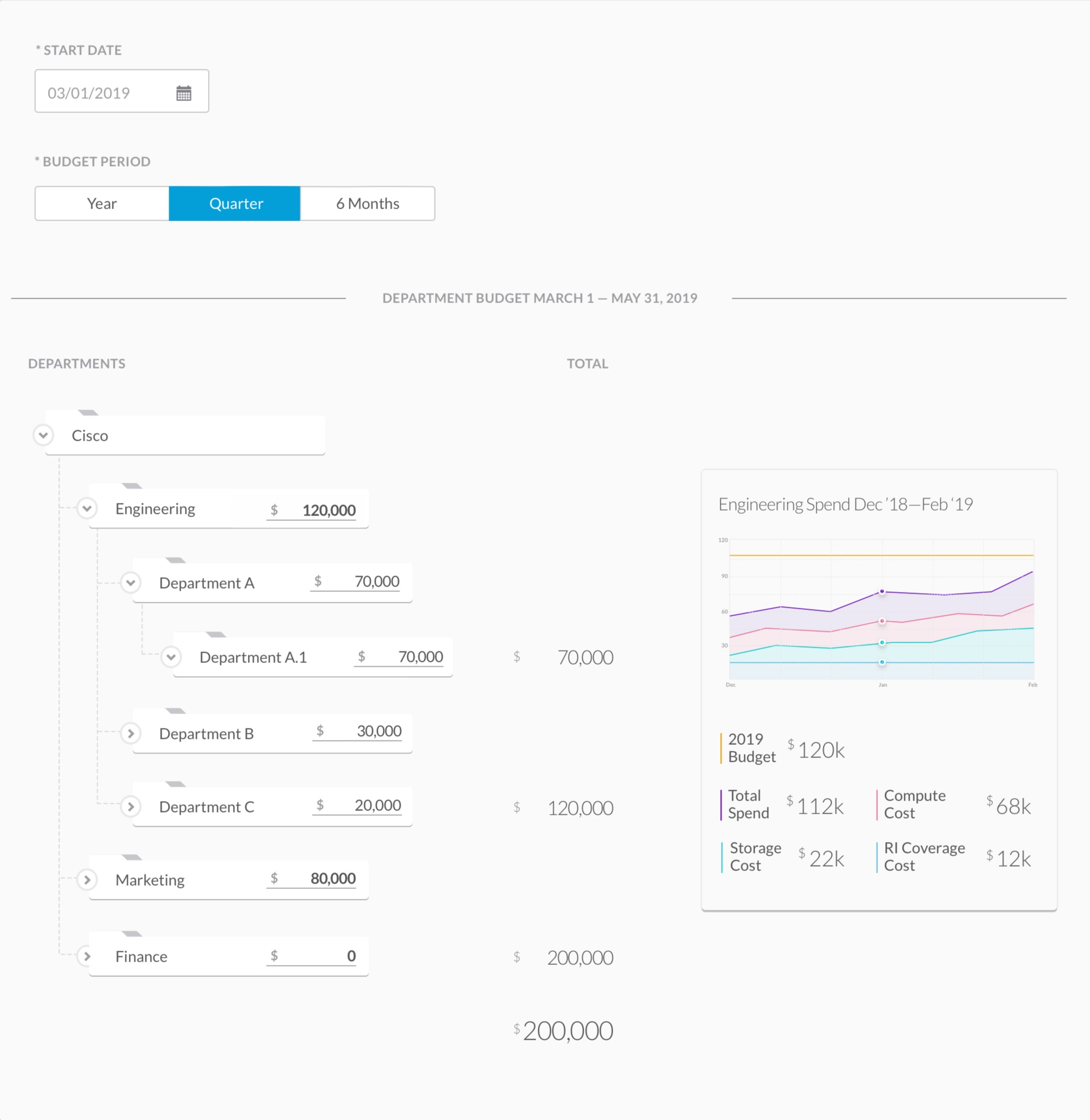Edit the Marketing 80,000 budget amount
Image resolution: width=1090 pixels, height=1120 pixels.
332,879
